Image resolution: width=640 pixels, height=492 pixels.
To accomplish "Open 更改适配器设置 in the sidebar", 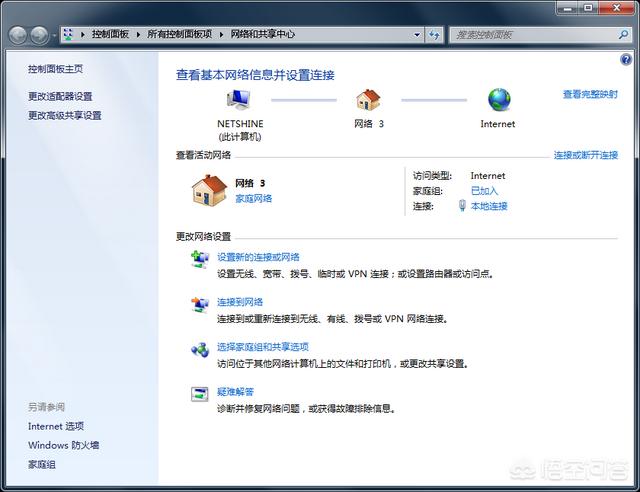I will tap(60, 97).
